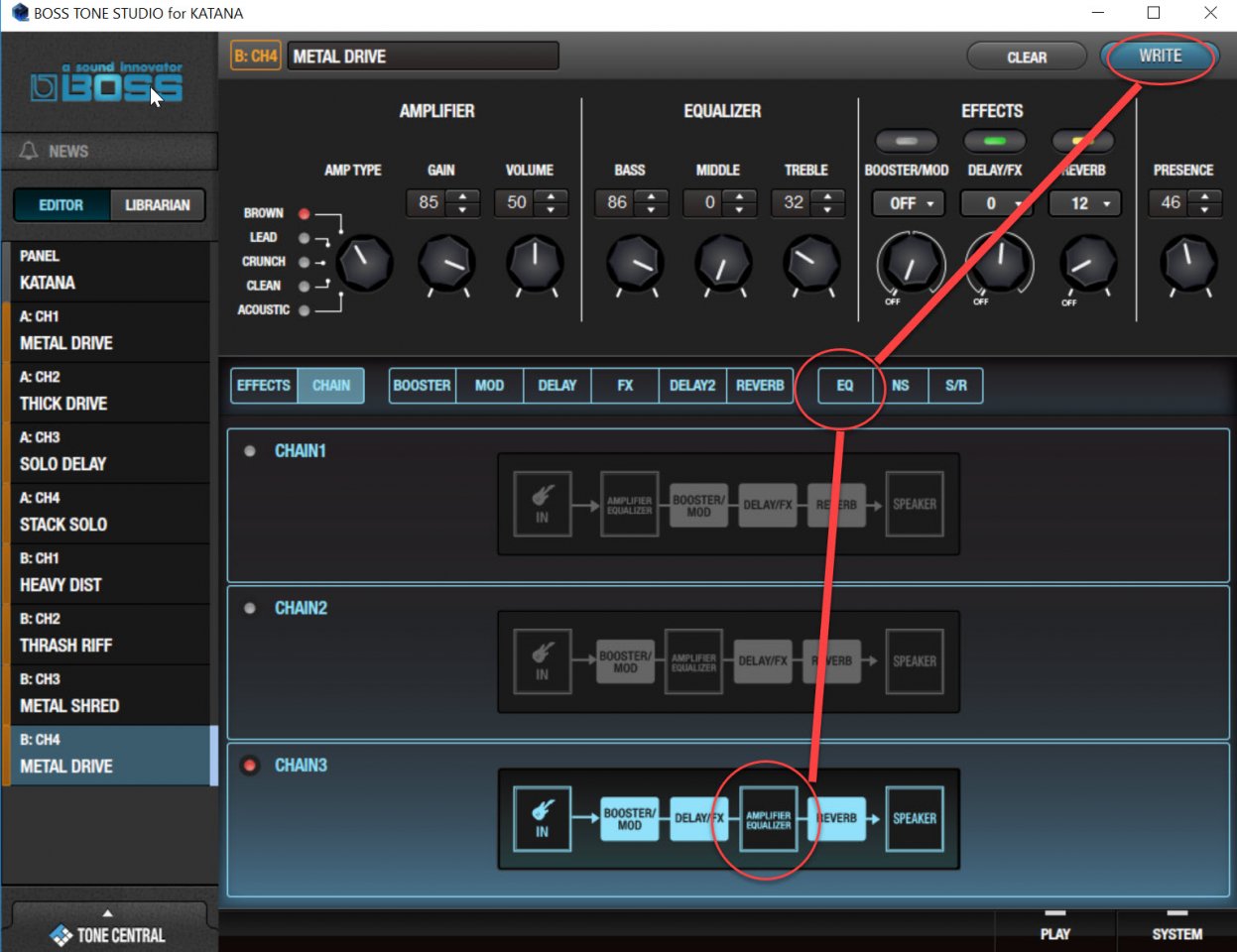Open SYSTEM settings button

pyautogui.click(x=1177, y=933)
